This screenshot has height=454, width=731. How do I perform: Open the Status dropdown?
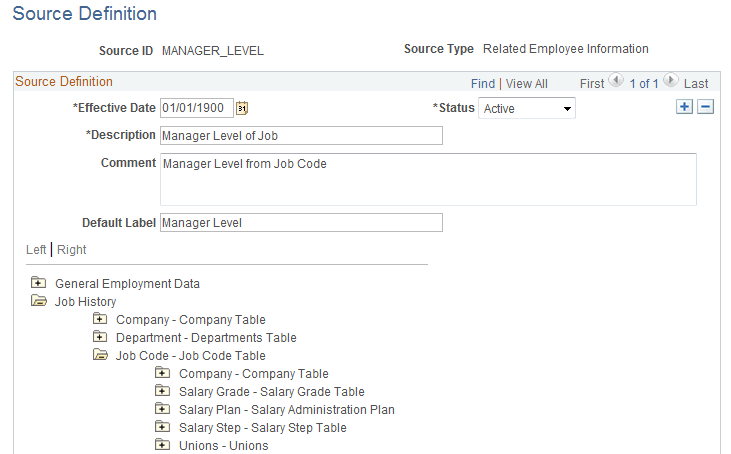[x=527, y=108]
